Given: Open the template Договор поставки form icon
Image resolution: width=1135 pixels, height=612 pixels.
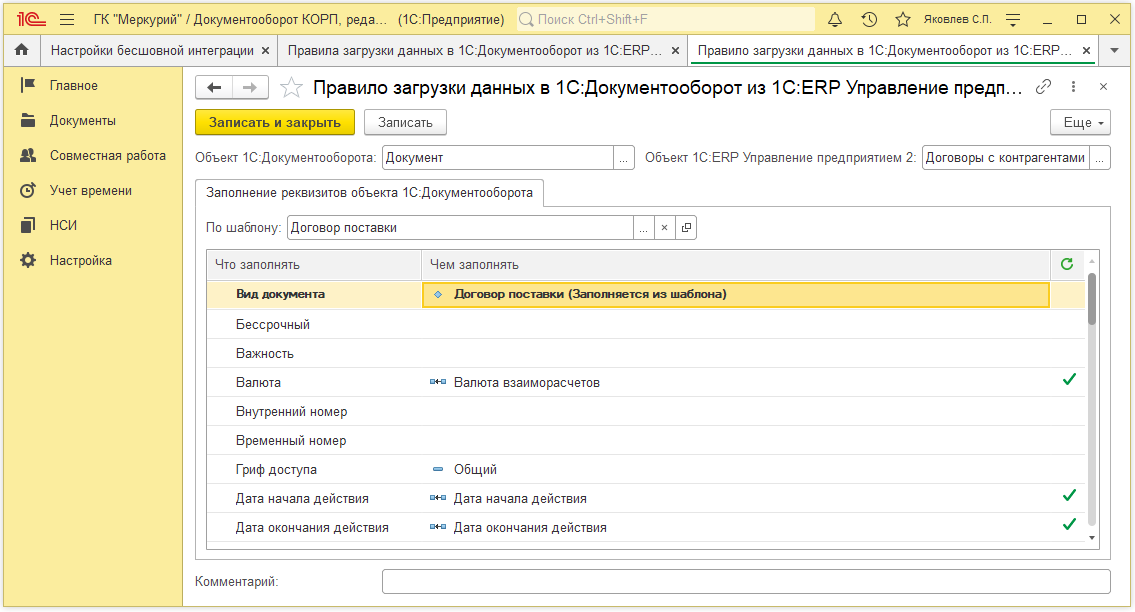Looking at the screenshot, I should pos(686,228).
